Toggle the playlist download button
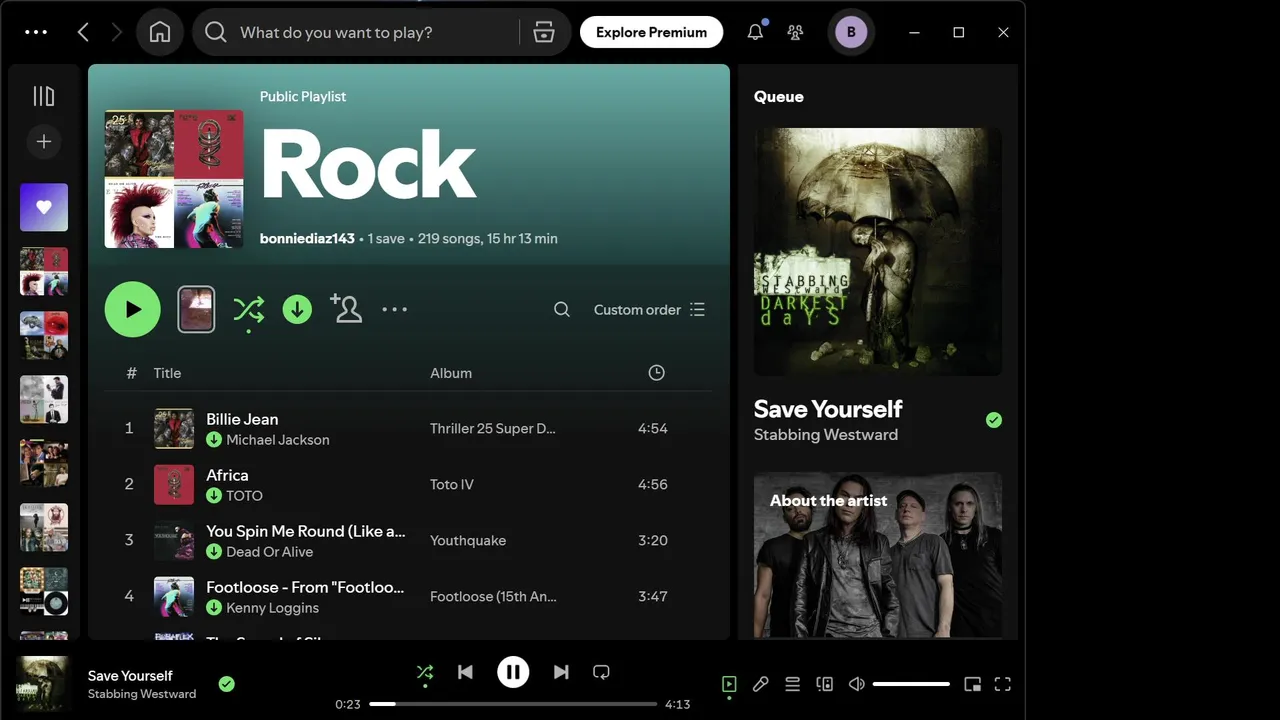This screenshot has height=720, width=1280. [x=297, y=310]
